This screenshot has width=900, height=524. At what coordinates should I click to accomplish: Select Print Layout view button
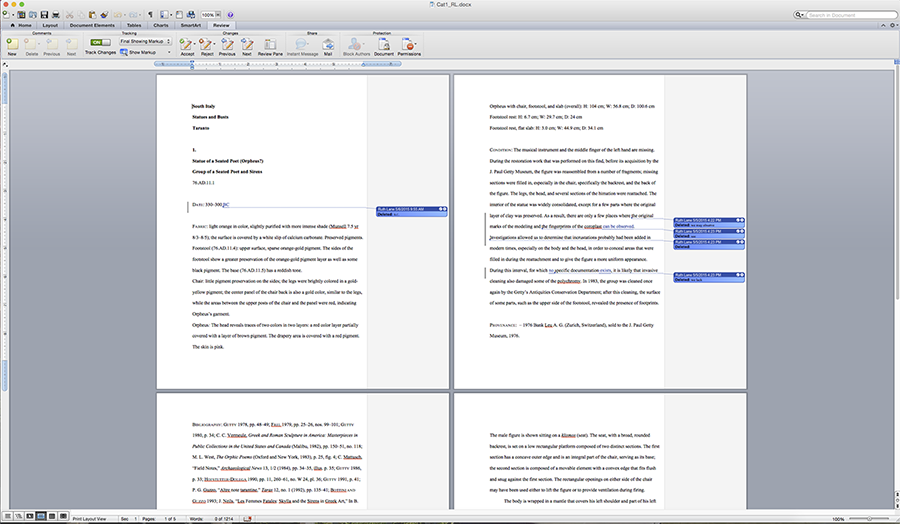(x=41, y=517)
